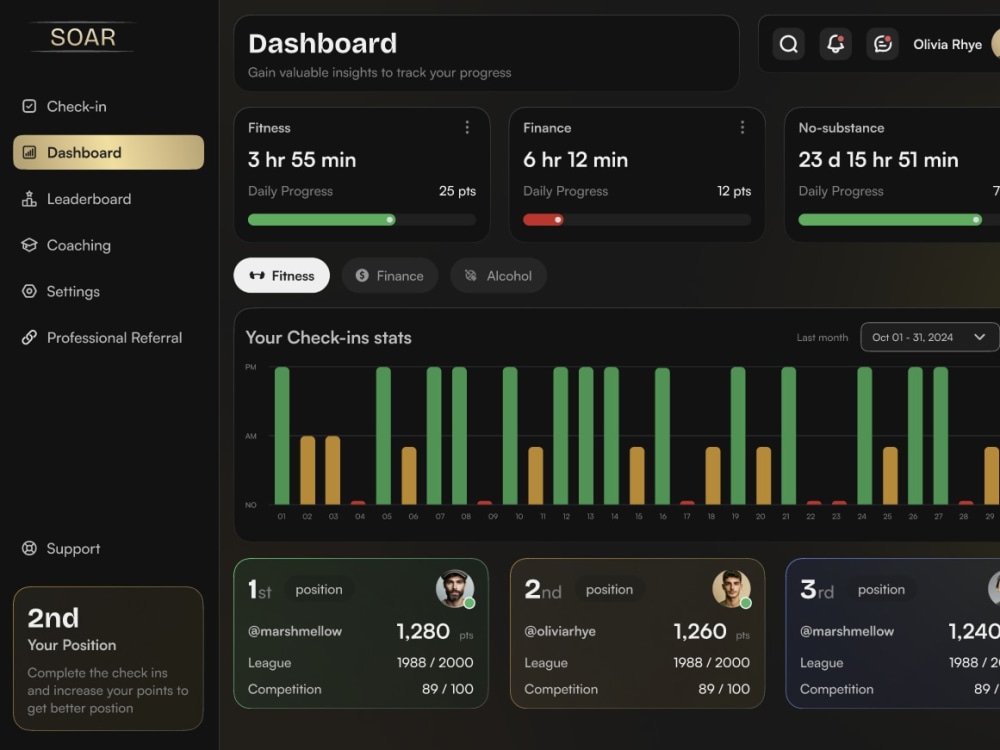Click the SOAR logo

point(83,37)
